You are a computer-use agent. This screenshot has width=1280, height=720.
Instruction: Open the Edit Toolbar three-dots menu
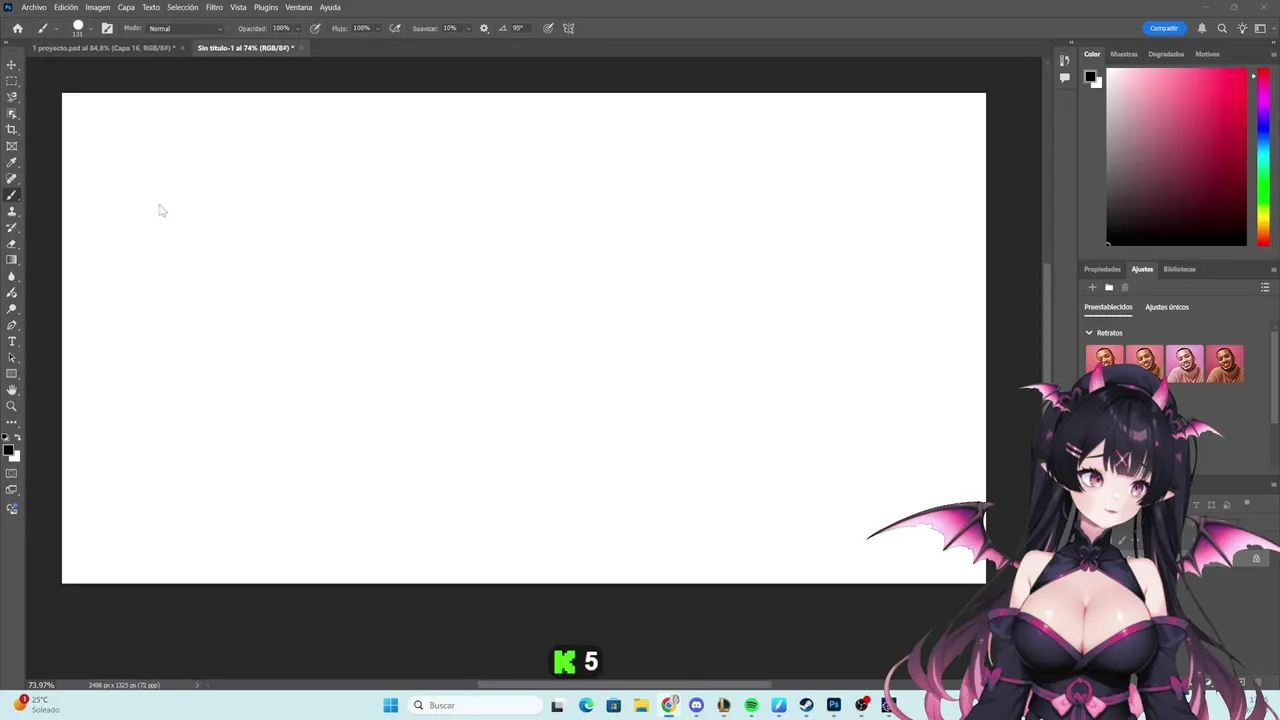[12, 422]
